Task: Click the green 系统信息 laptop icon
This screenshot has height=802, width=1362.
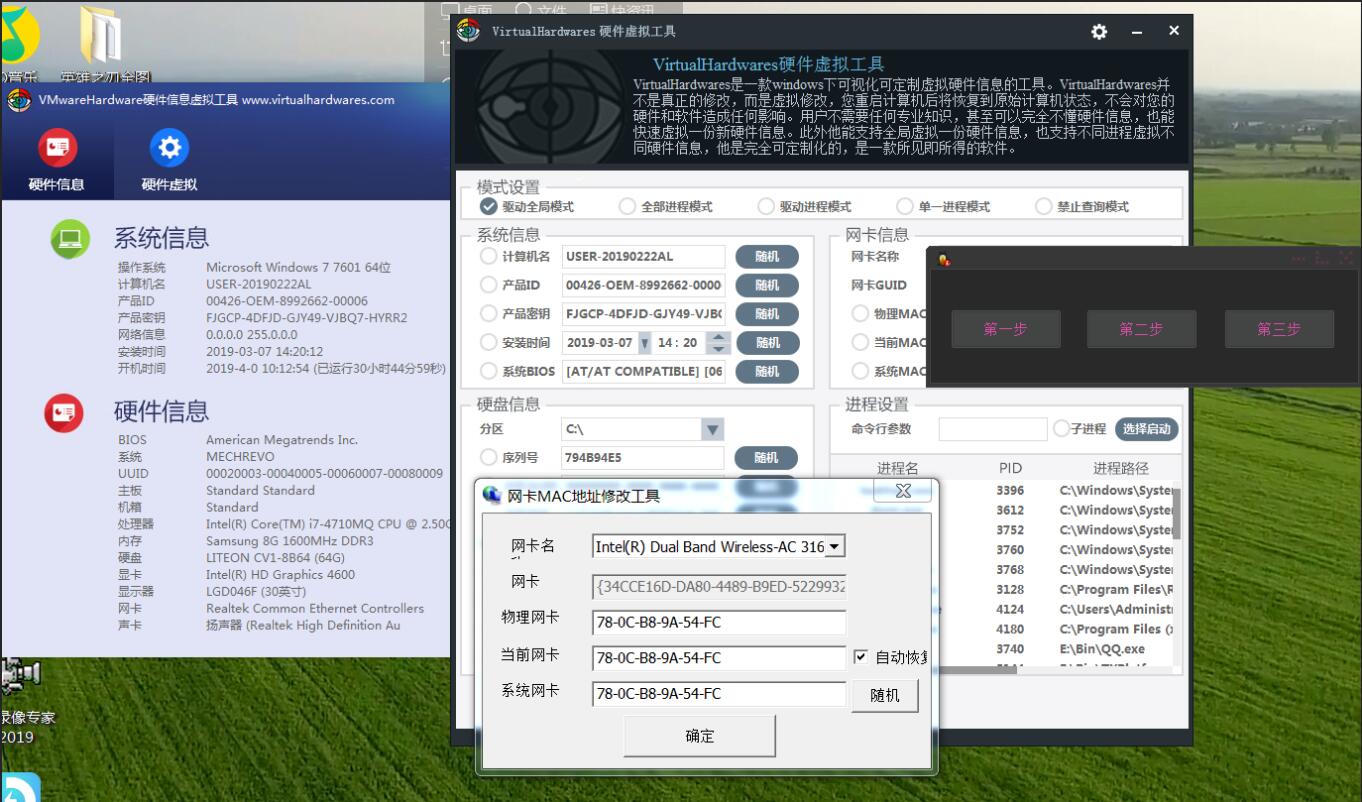Action: [x=69, y=238]
